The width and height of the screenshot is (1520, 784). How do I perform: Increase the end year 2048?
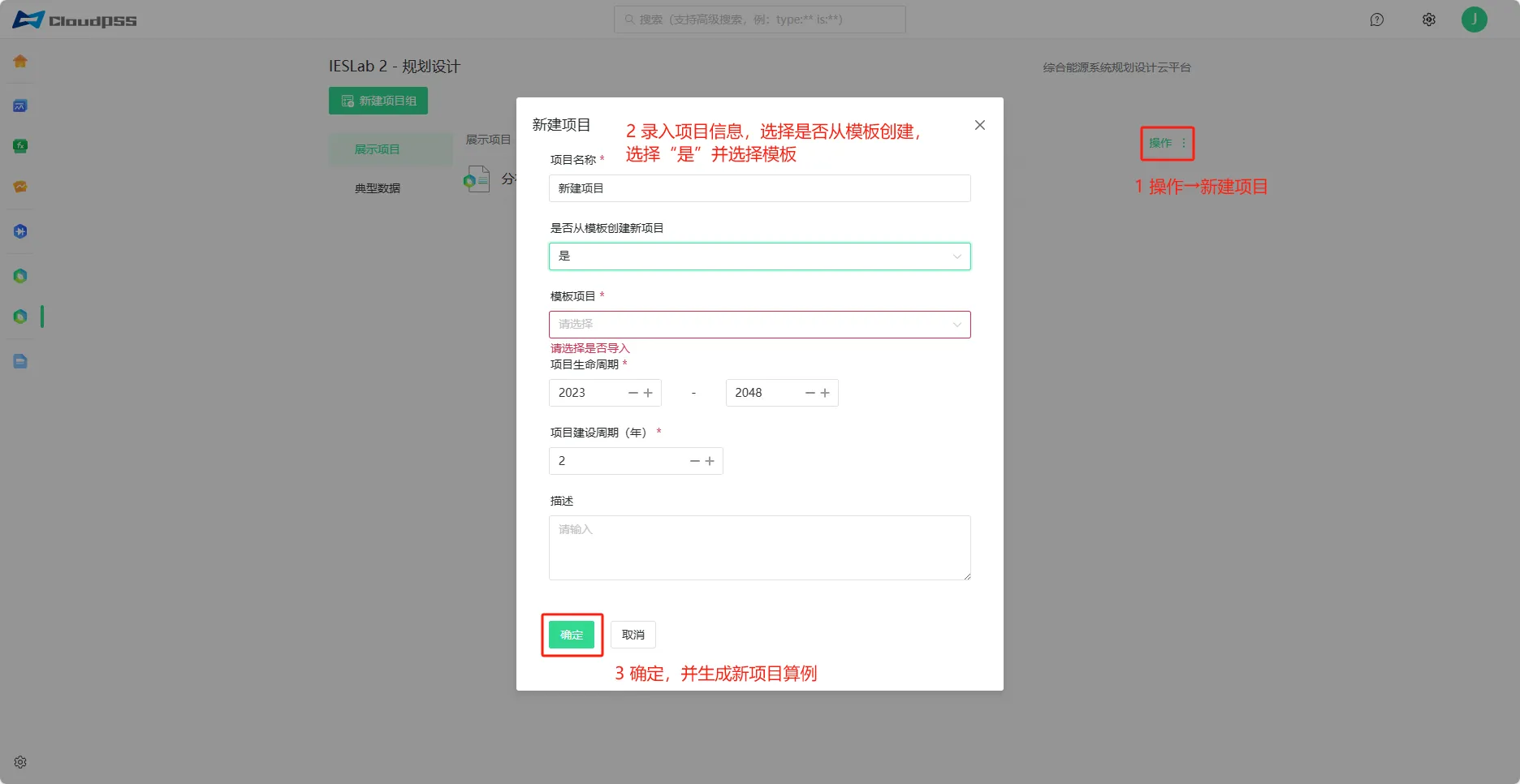coord(825,393)
